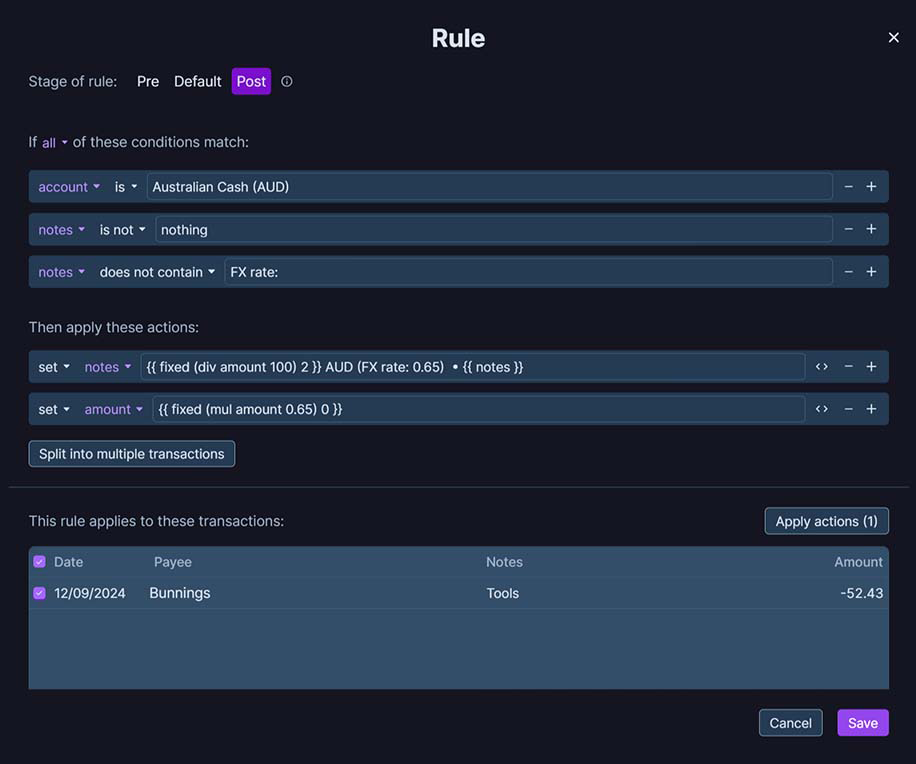The width and height of the screenshot is (916, 764).
Task: Close the Rule dialog with X
Action: pyautogui.click(x=893, y=38)
